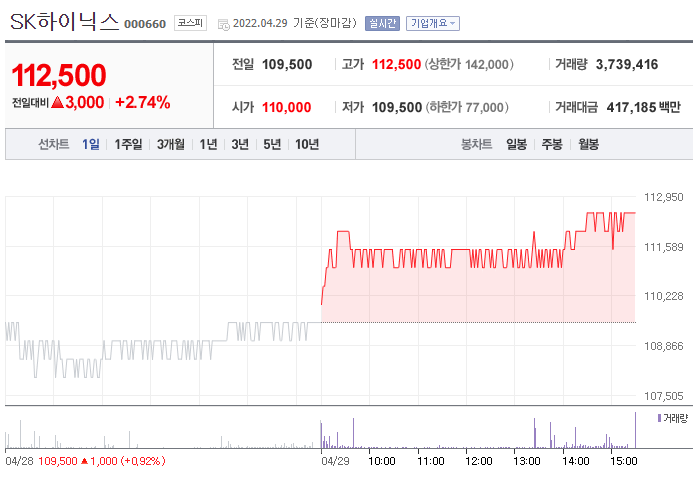
Task: Click the 108,866 y-axis label
Action: coord(663,346)
